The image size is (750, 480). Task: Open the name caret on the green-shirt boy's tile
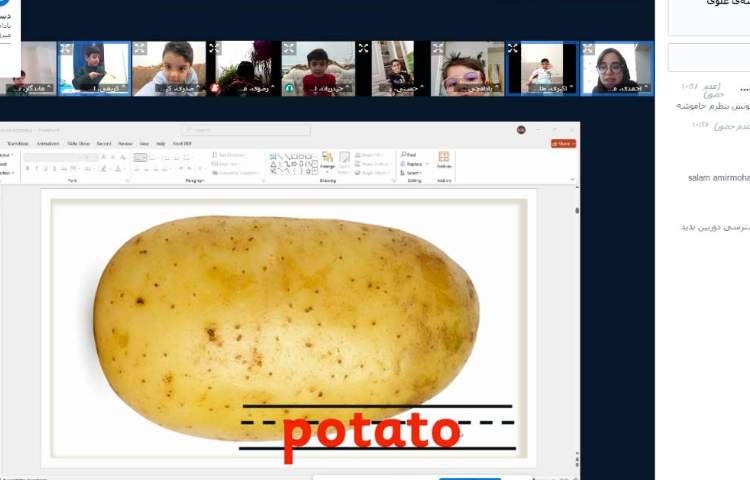point(124,87)
